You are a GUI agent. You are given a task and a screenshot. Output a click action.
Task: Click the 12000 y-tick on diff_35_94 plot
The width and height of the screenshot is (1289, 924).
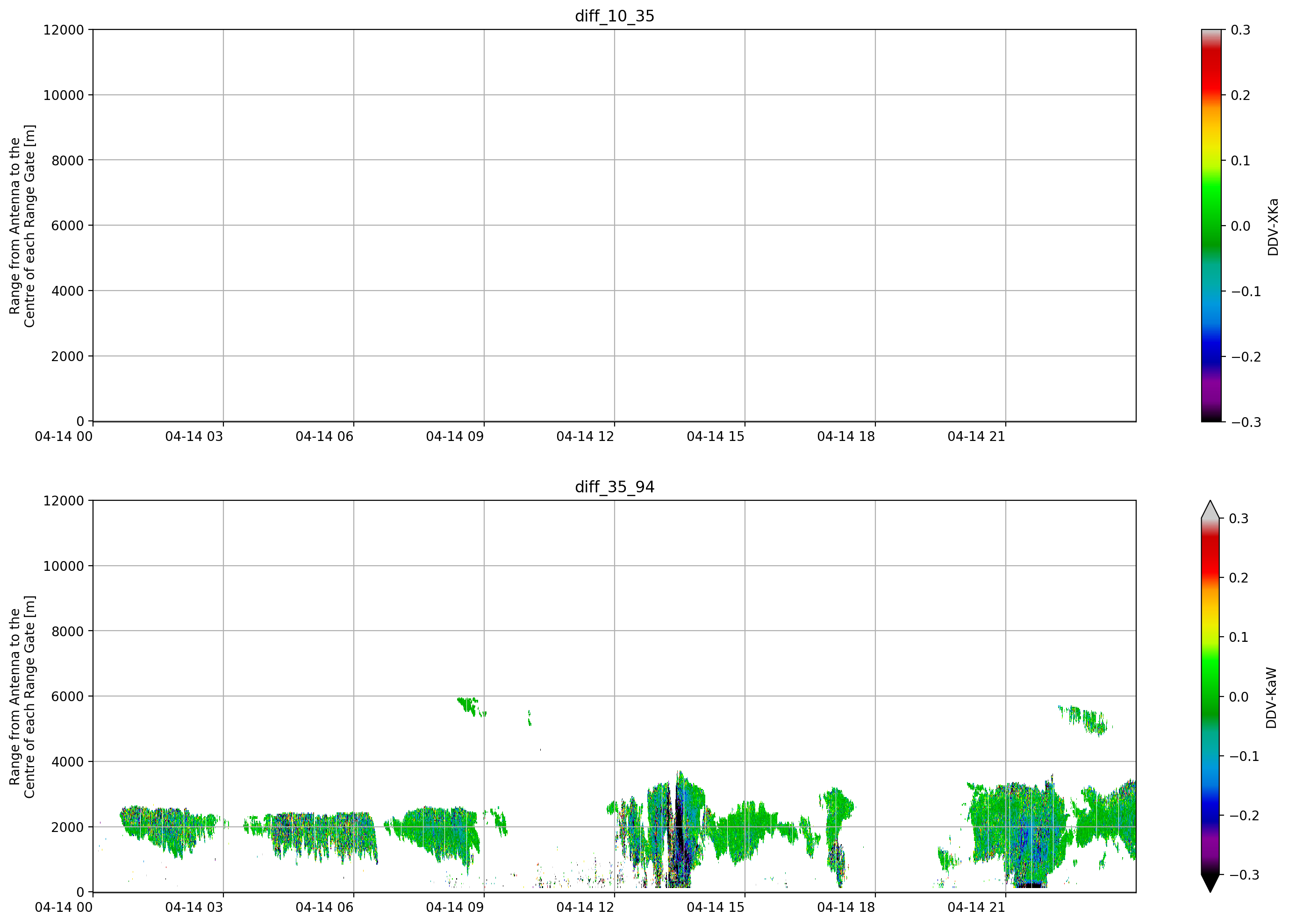(x=64, y=500)
